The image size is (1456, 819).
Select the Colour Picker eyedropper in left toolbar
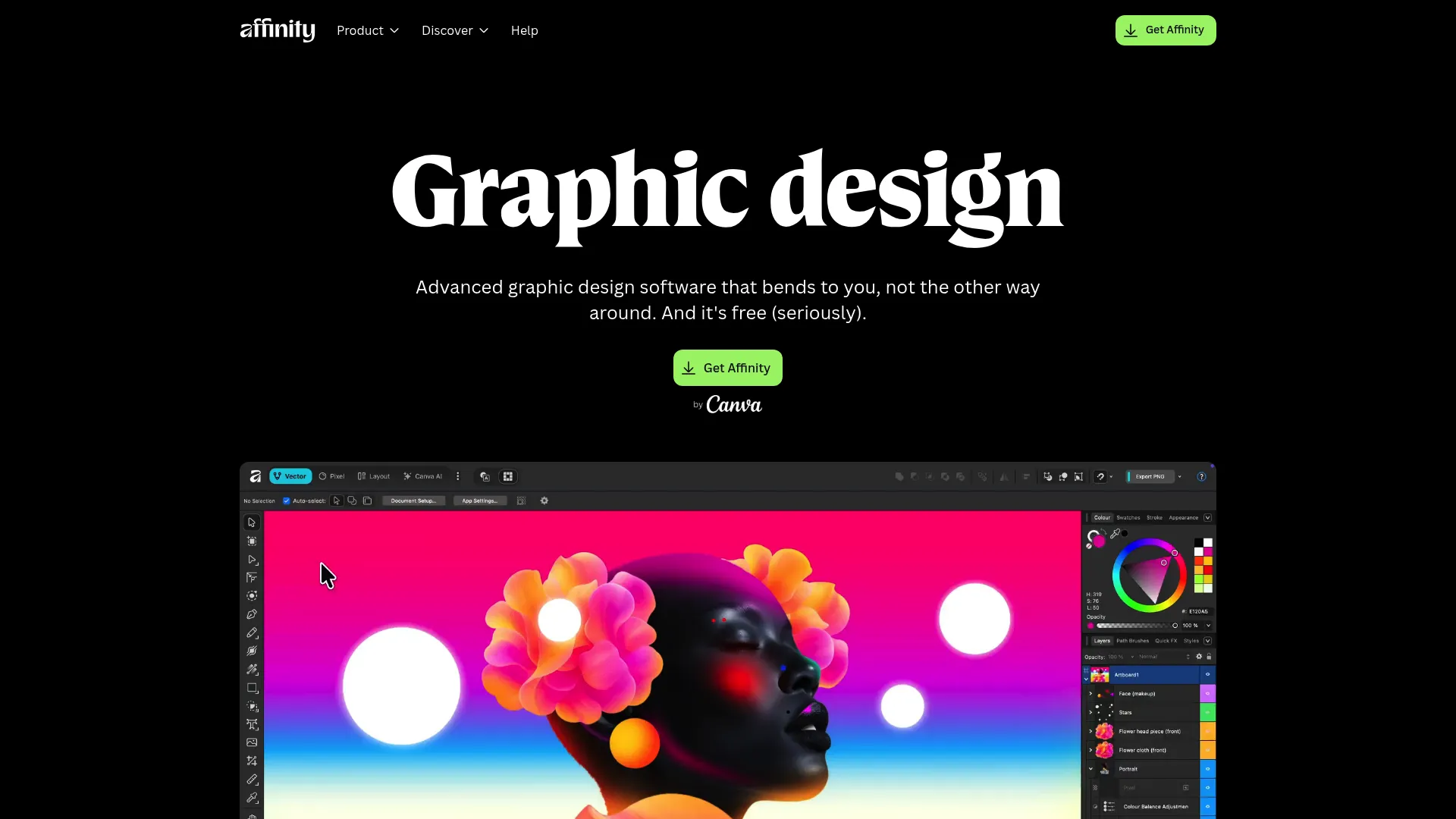click(x=252, y=798)
